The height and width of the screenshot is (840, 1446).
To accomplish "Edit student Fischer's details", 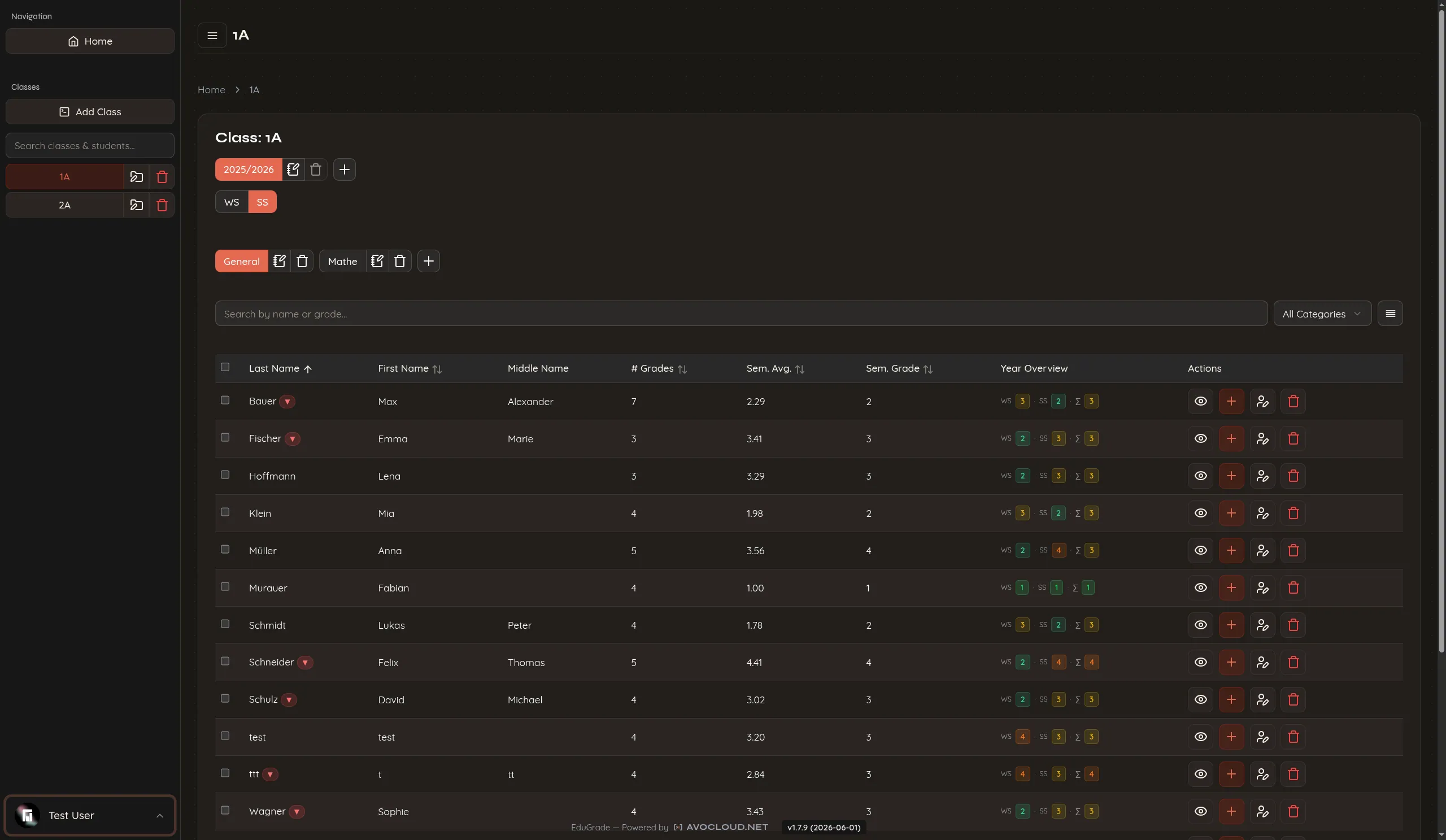I will pyautogui.click(x=1262, y=438).
